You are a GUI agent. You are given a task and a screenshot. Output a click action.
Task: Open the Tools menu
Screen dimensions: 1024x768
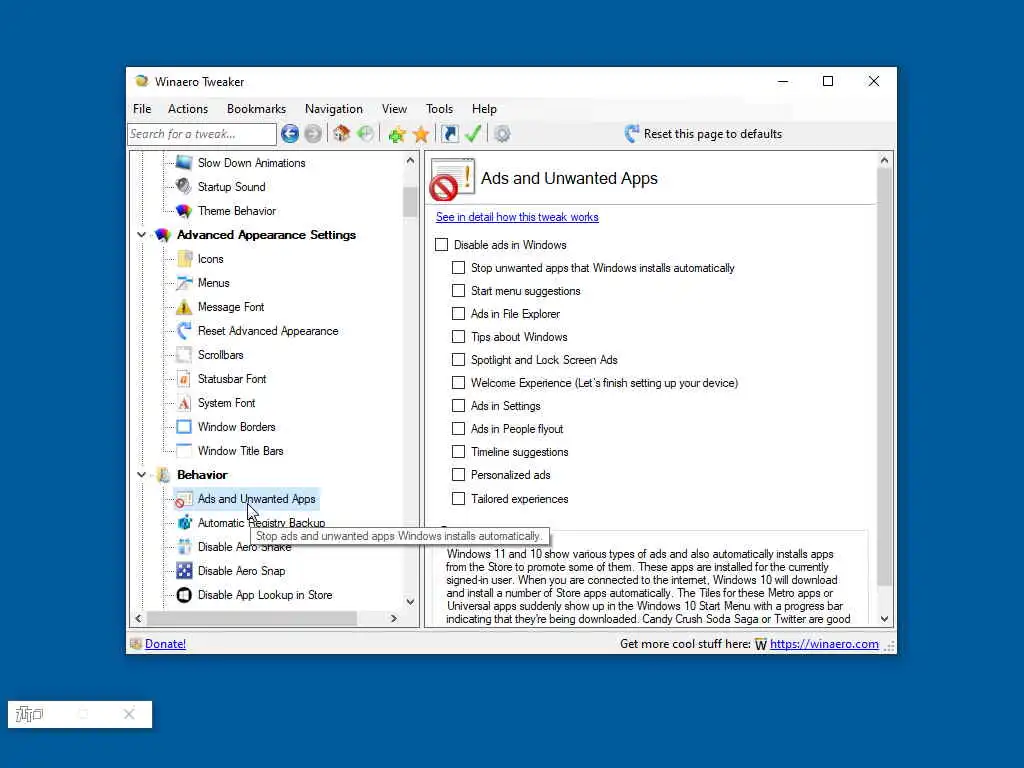click(440, 108)
